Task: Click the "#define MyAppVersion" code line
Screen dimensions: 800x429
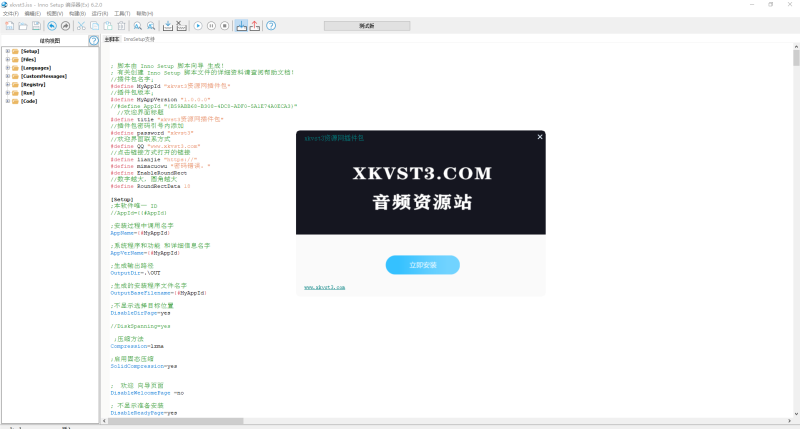Action: coord(160,99)
